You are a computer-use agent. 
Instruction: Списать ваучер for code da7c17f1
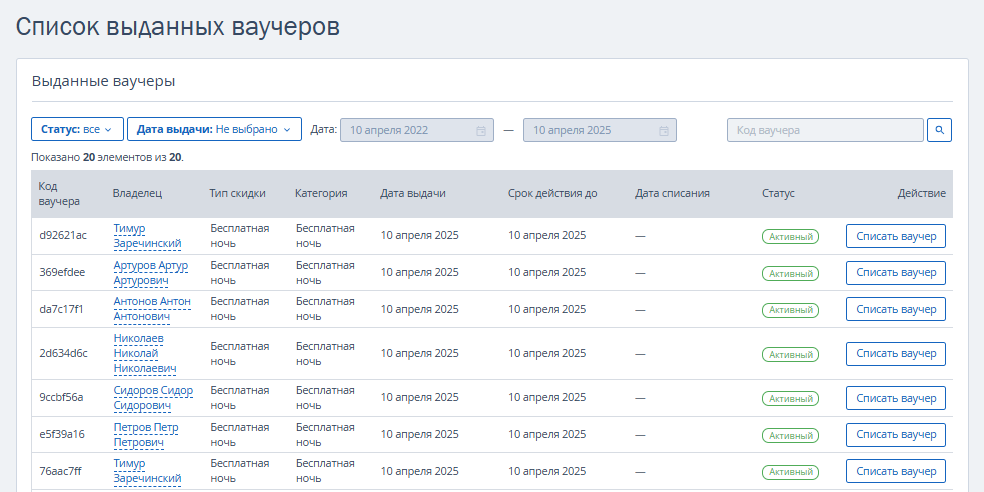pyautogui.click(x=896, y=309)
